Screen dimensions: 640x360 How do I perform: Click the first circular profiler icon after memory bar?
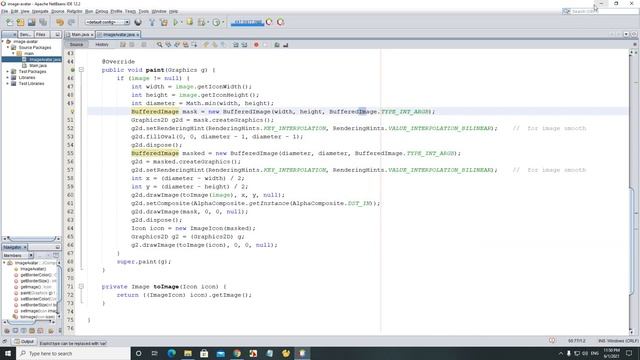point(269,22)
